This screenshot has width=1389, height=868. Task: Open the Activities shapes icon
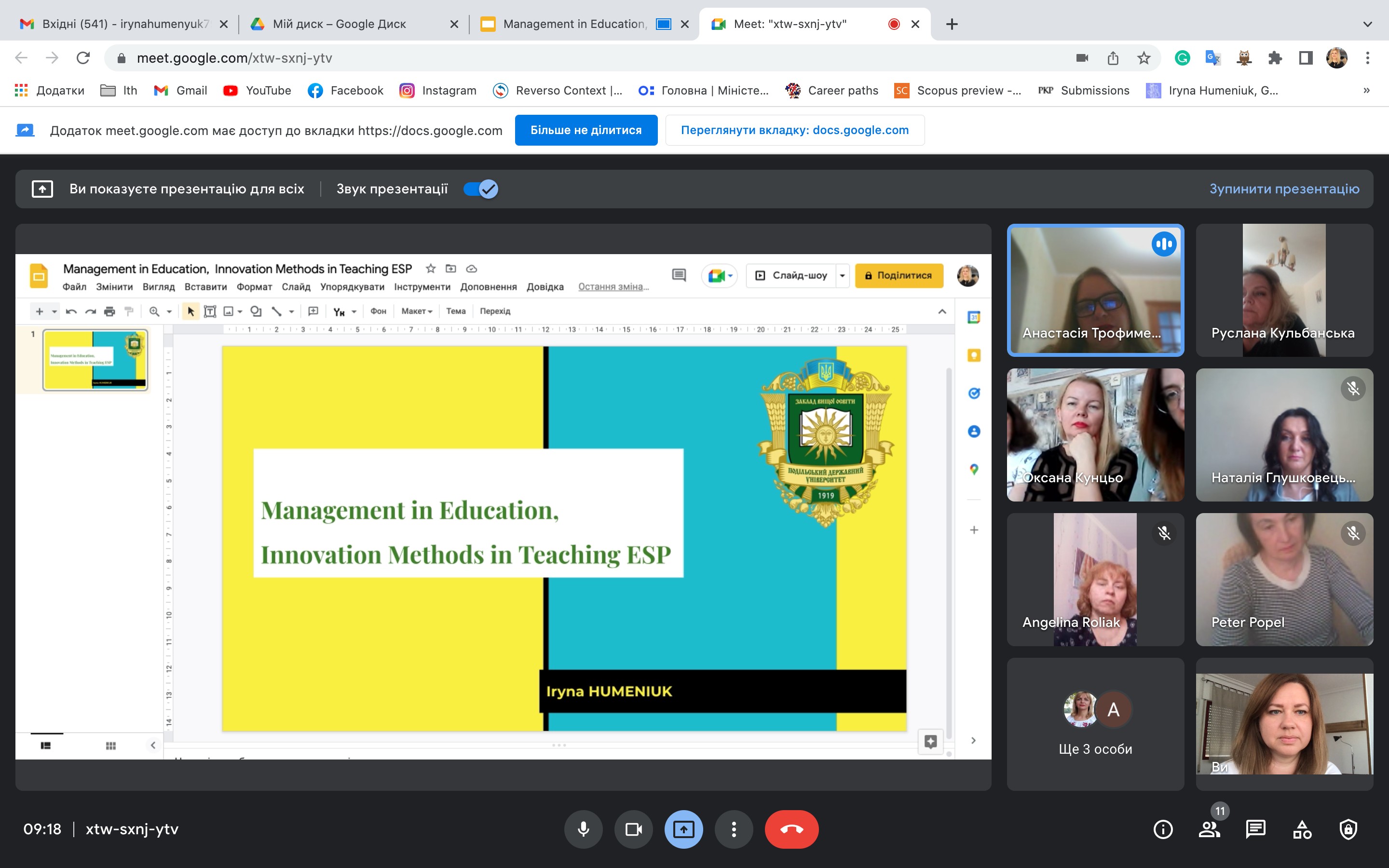(1302, 829)
